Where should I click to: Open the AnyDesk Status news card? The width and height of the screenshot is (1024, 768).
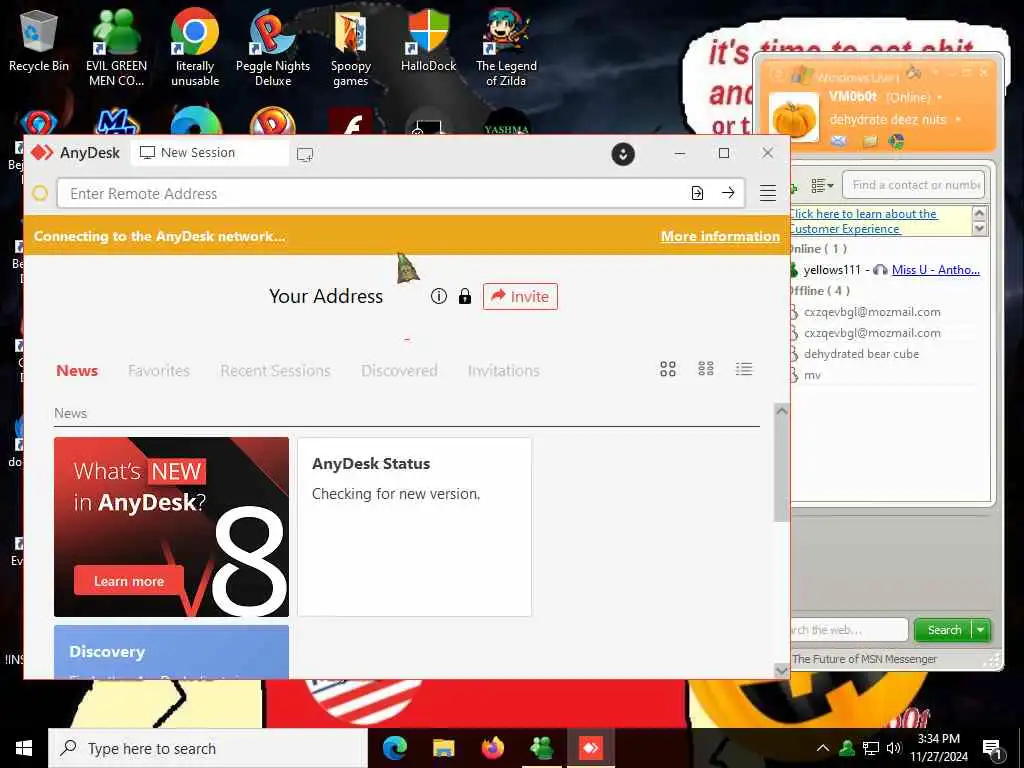tap(414, 526)
